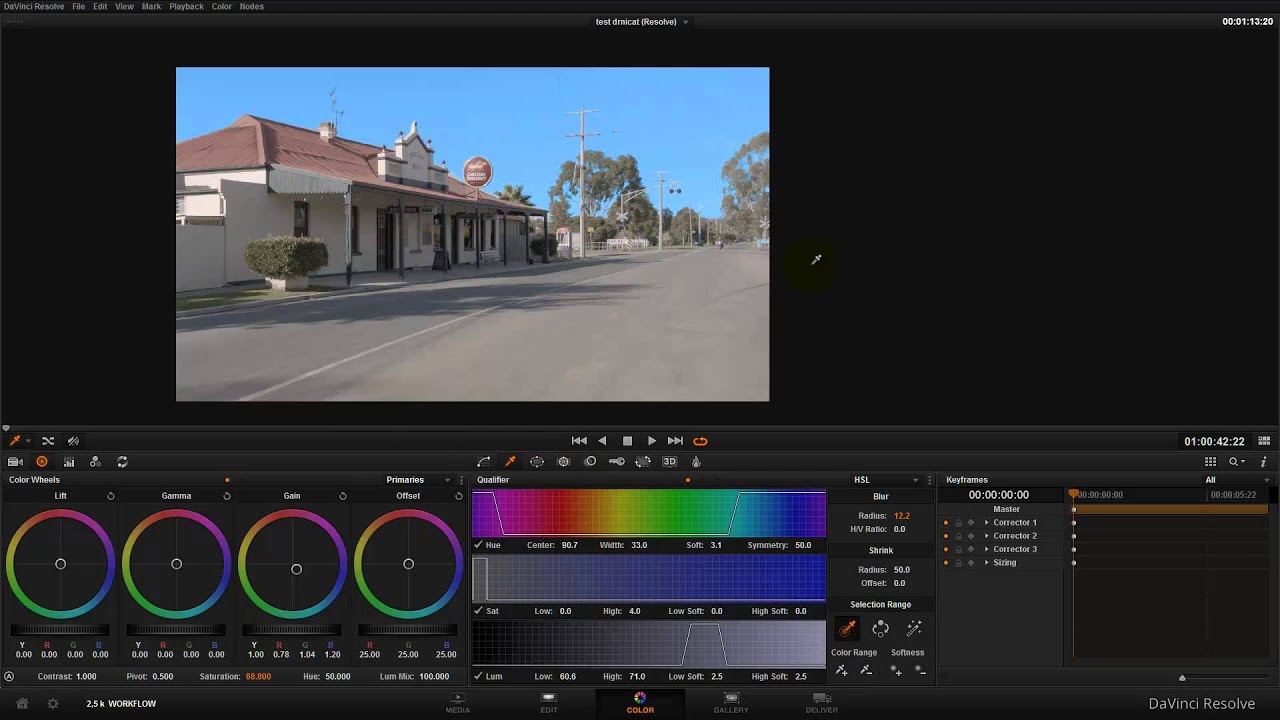Open the Tracker palette icon

[x=564, y=461]
